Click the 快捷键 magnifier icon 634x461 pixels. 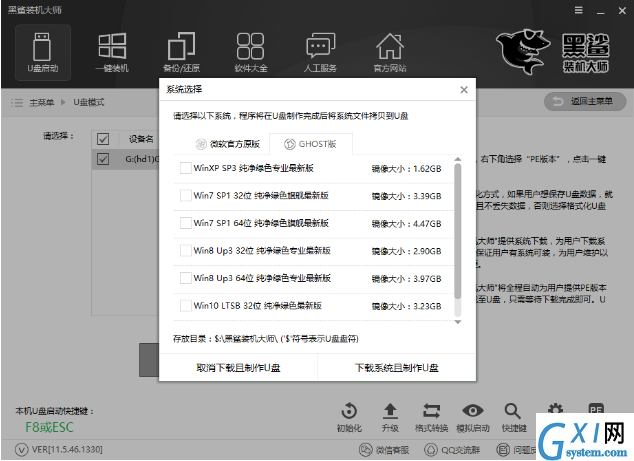coord(512,412)
